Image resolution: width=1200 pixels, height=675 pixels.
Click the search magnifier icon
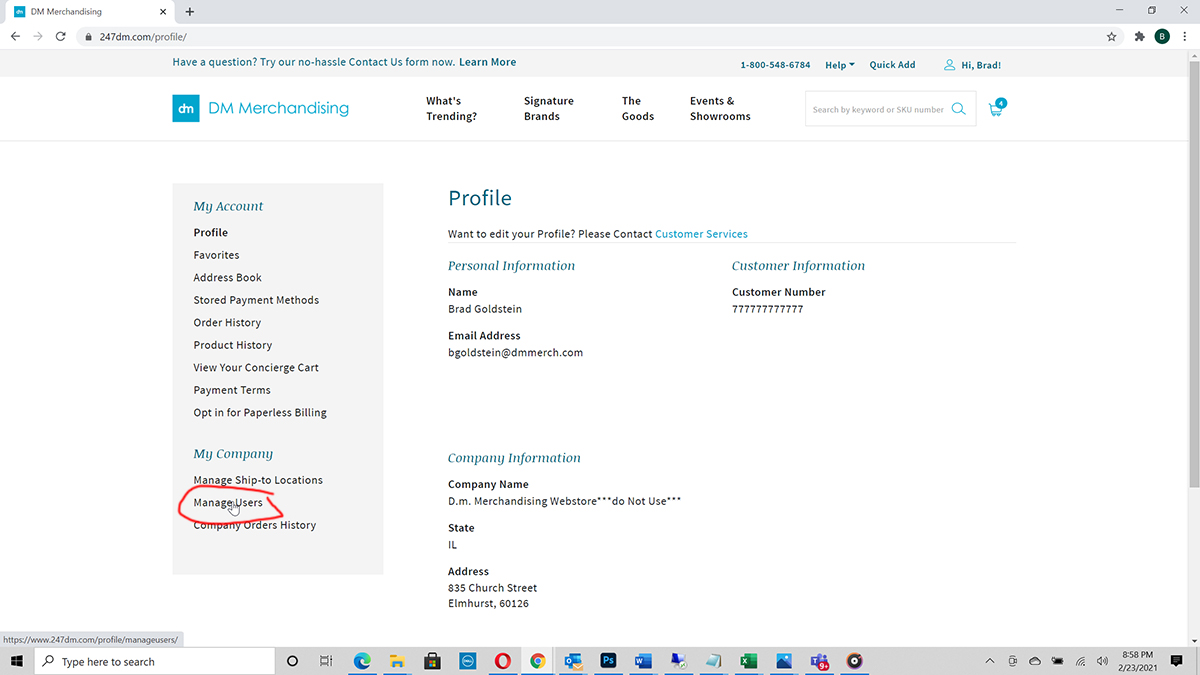coord(958,109)
